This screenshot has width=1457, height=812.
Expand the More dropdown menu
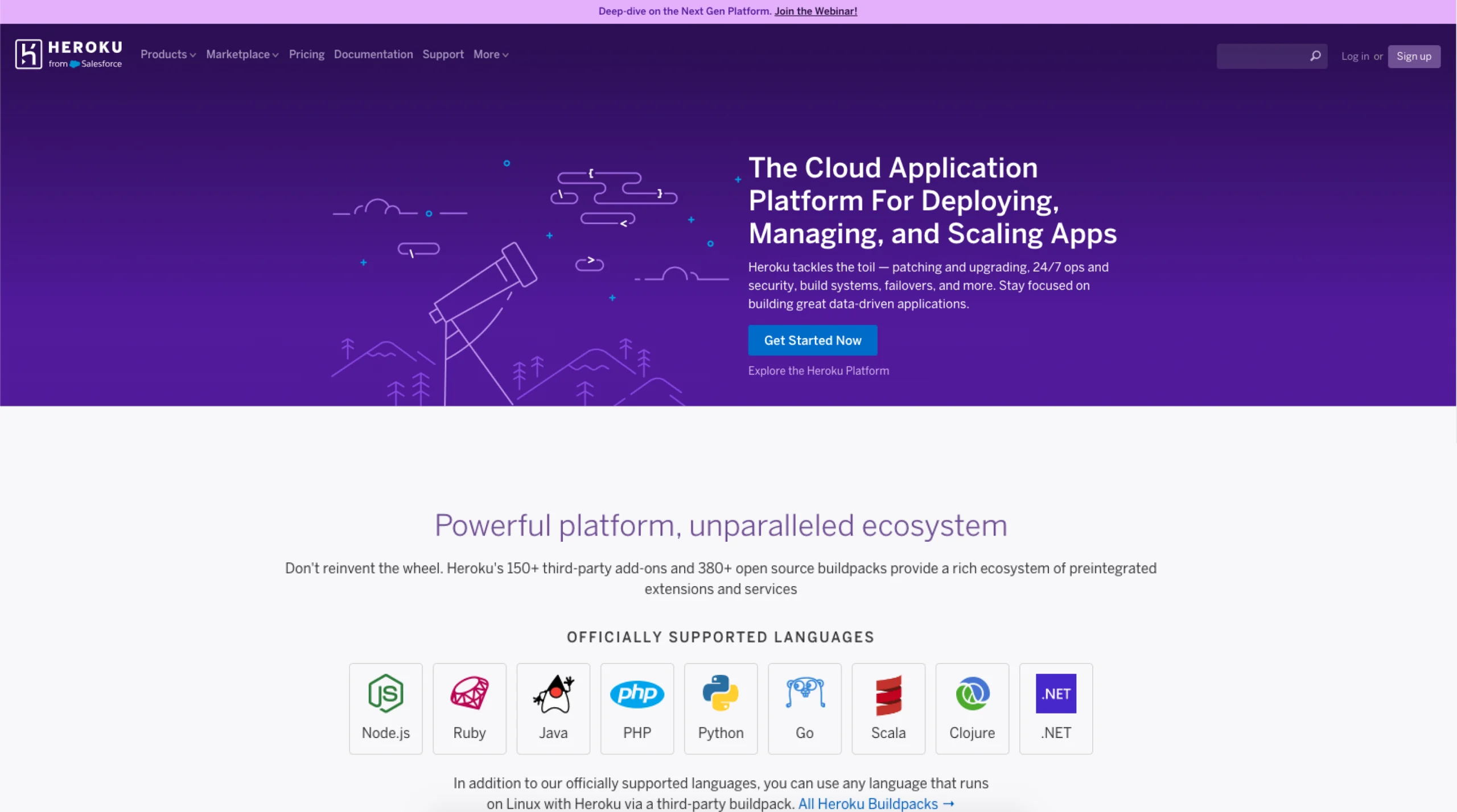click(491, 54)
